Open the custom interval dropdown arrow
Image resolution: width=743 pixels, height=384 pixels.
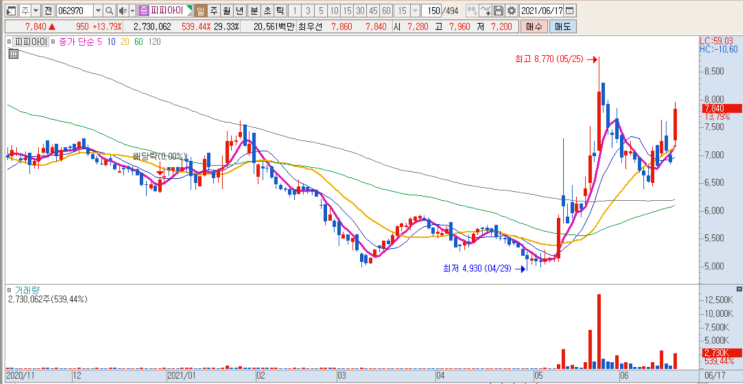click(x=416, y=10)
